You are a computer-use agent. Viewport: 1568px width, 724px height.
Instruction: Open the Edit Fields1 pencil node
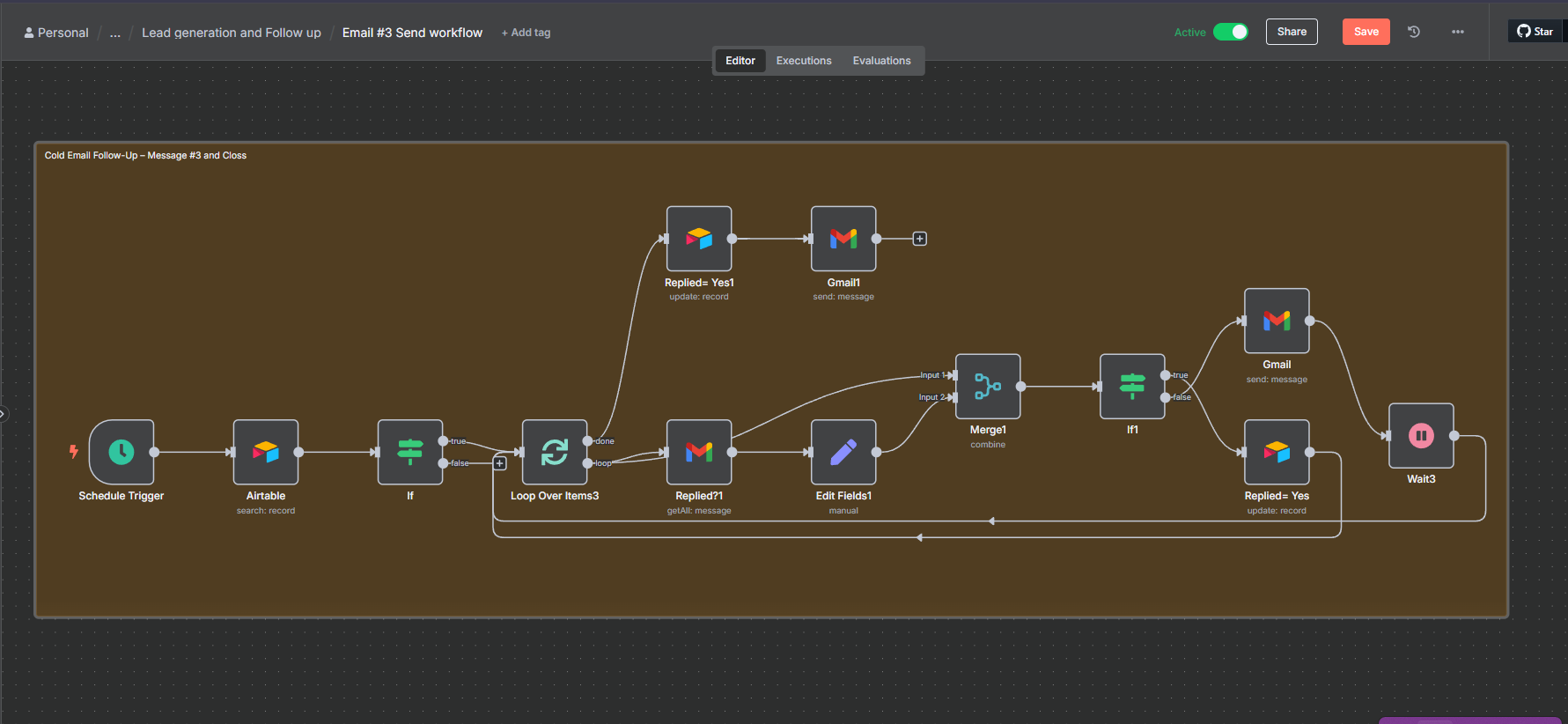coord(843,452)
